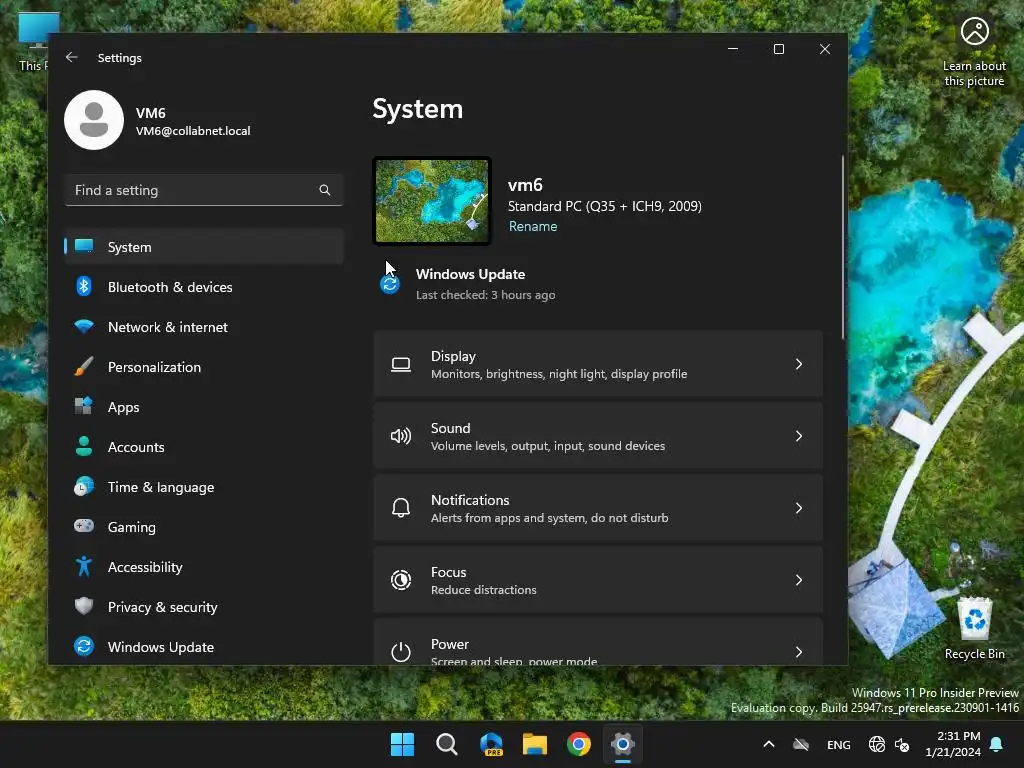Open Windows Update in sidebar
Image resolution: width=1024 pixels, height=768 pixels.
point(204,647)
